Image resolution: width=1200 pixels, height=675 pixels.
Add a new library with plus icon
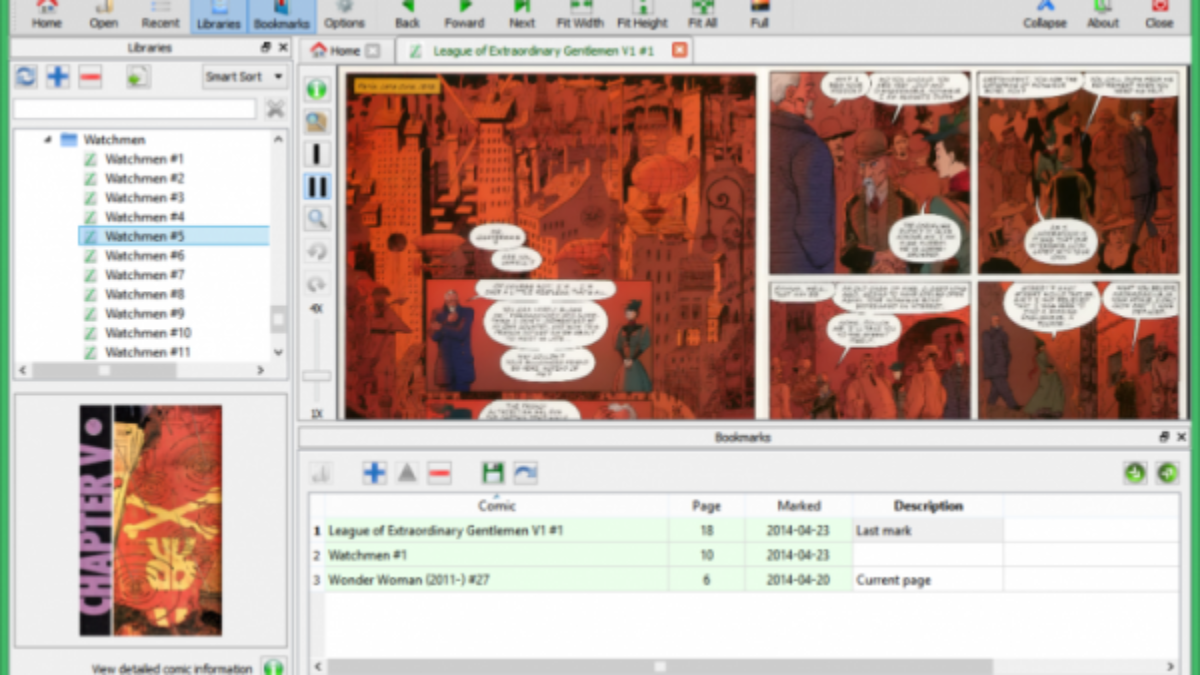pos(58,76)
